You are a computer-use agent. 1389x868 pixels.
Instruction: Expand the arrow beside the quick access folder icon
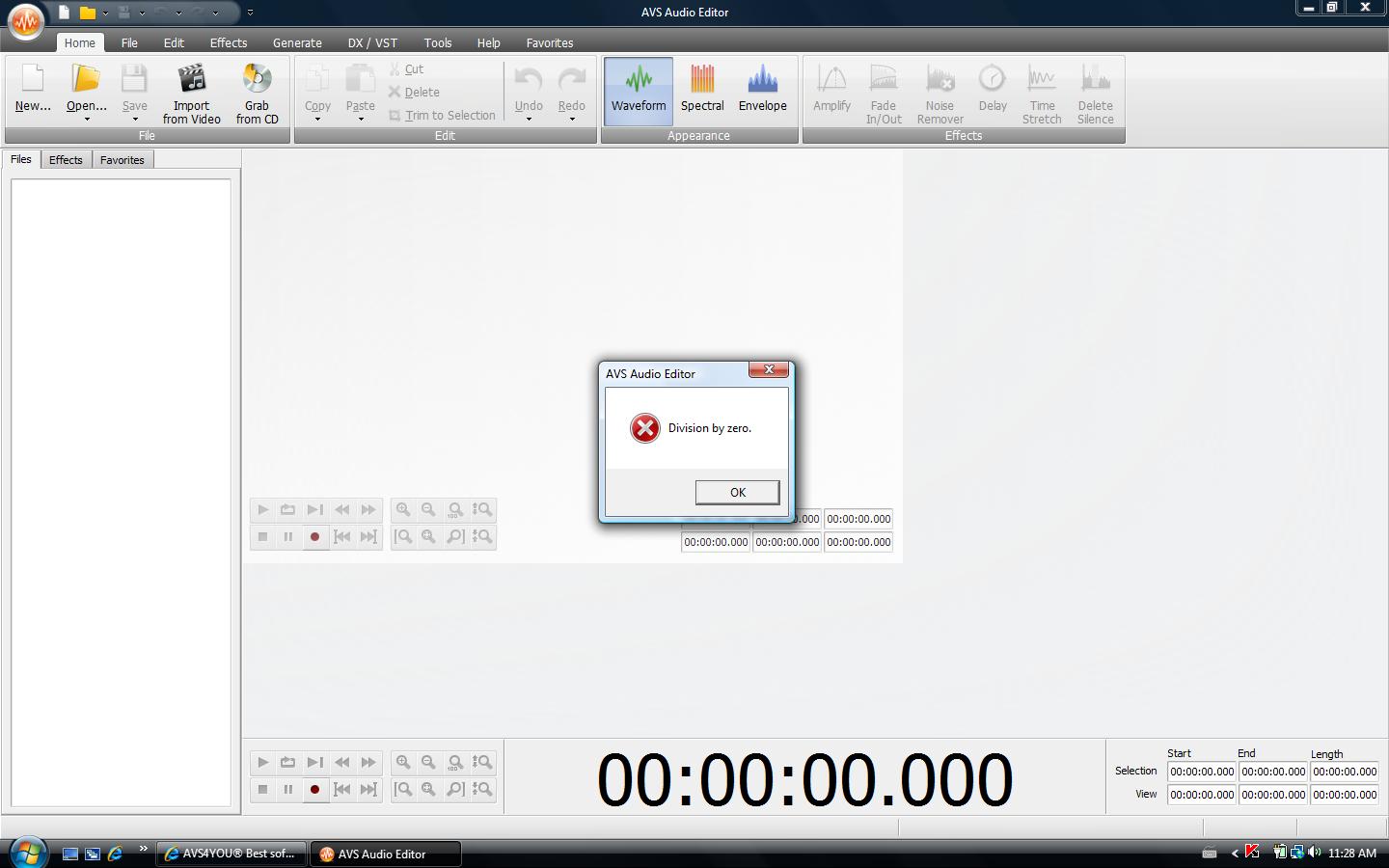pyautogui.click(x=105, y=14)
